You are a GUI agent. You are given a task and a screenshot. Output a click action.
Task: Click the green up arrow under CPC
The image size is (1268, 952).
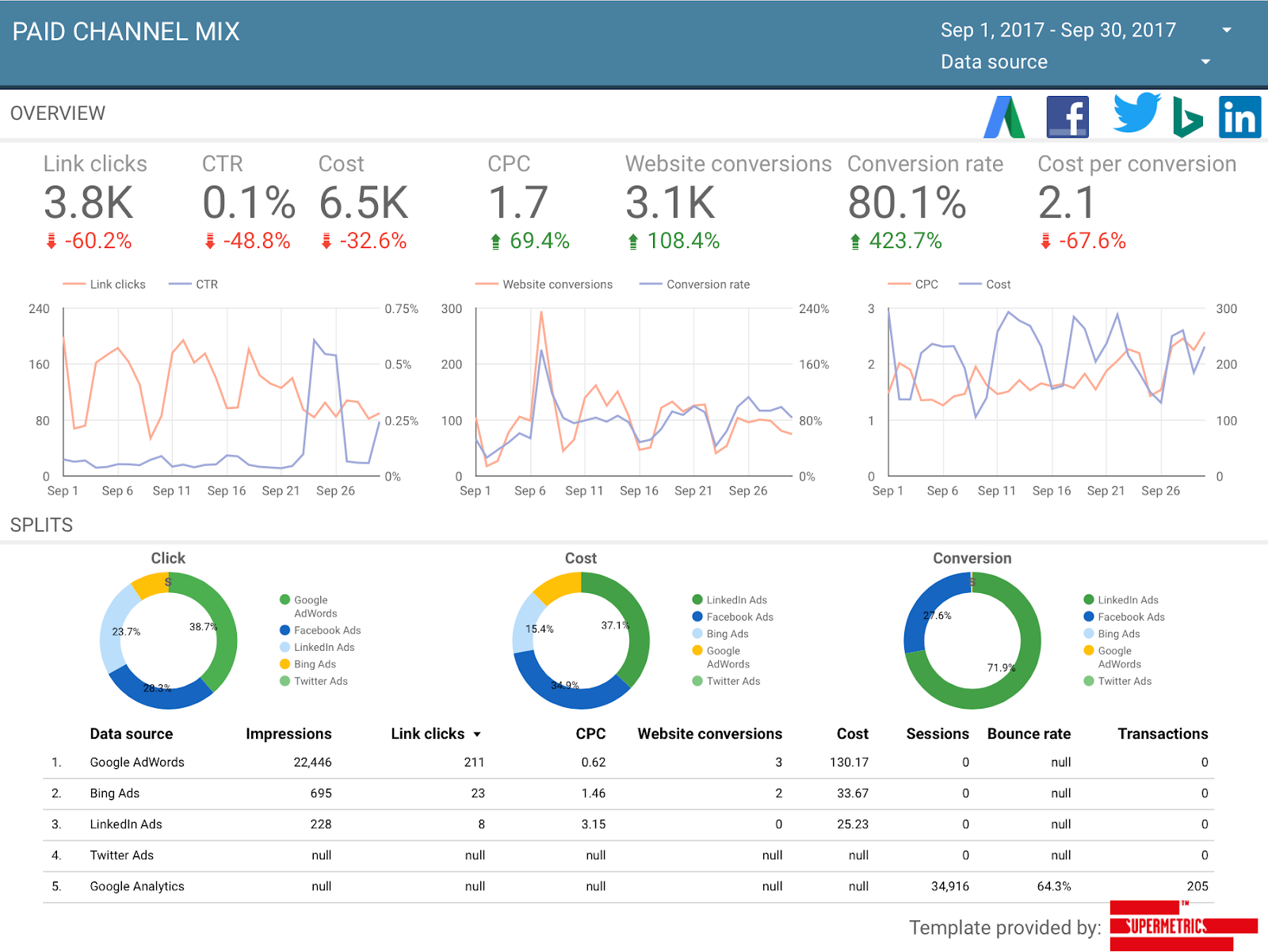click(x=495, y=241)
